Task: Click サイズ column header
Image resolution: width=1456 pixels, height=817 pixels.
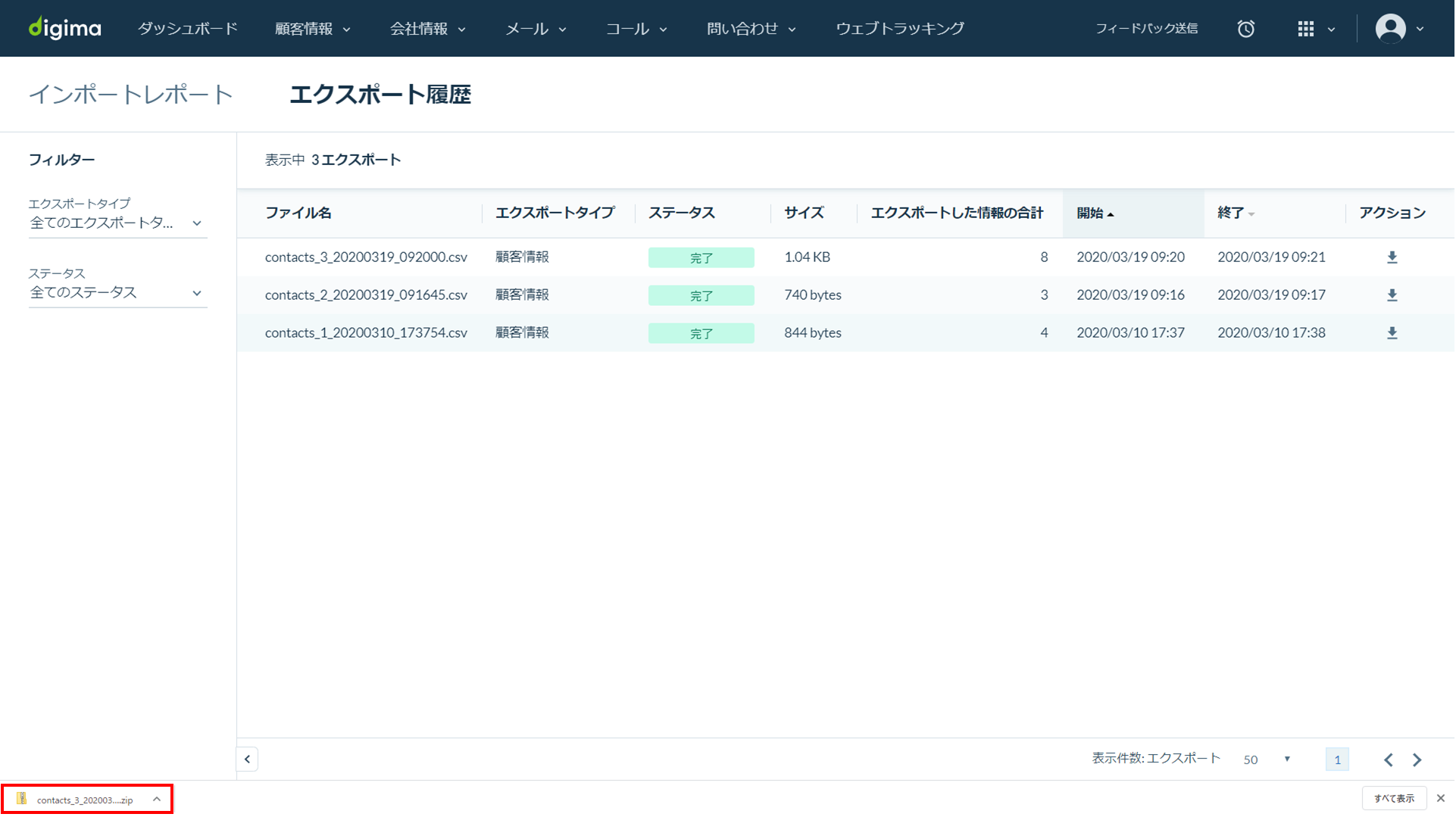Action: pos(804,214)
